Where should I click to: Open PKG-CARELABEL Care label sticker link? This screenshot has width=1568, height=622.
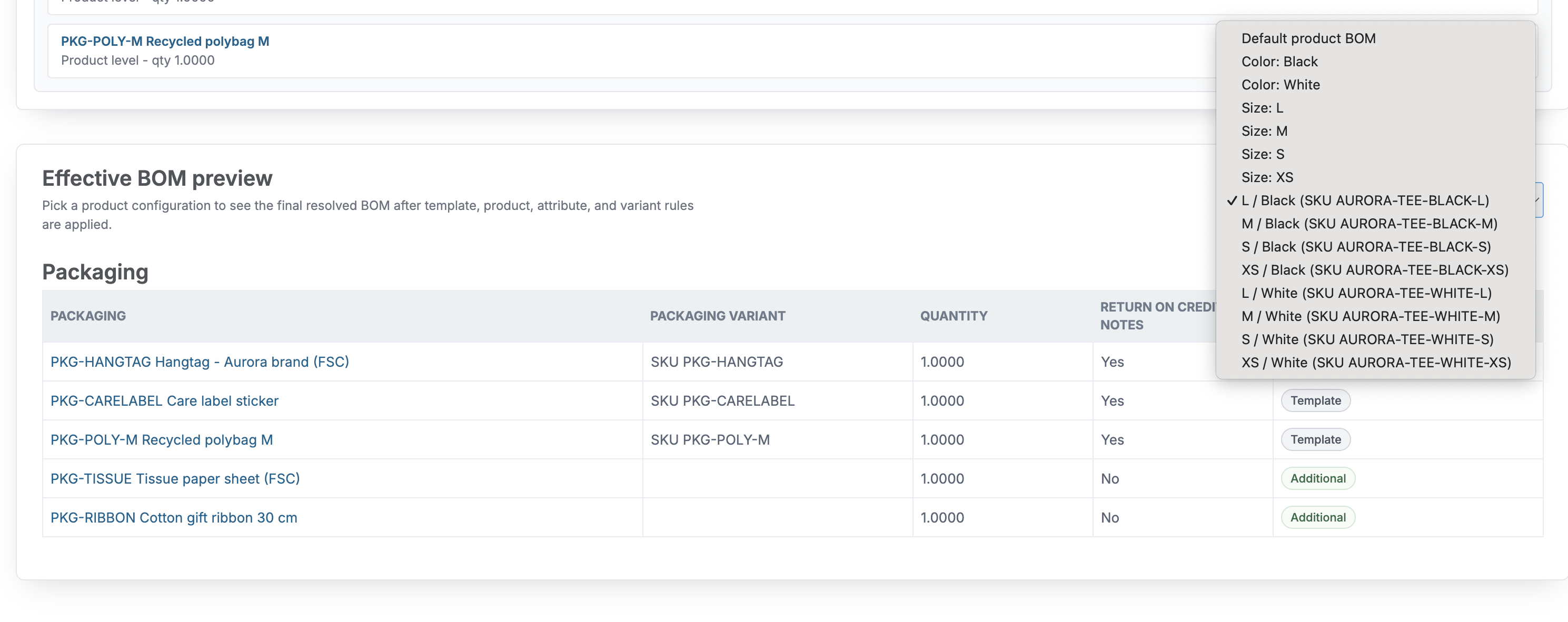tap(164, 400)
